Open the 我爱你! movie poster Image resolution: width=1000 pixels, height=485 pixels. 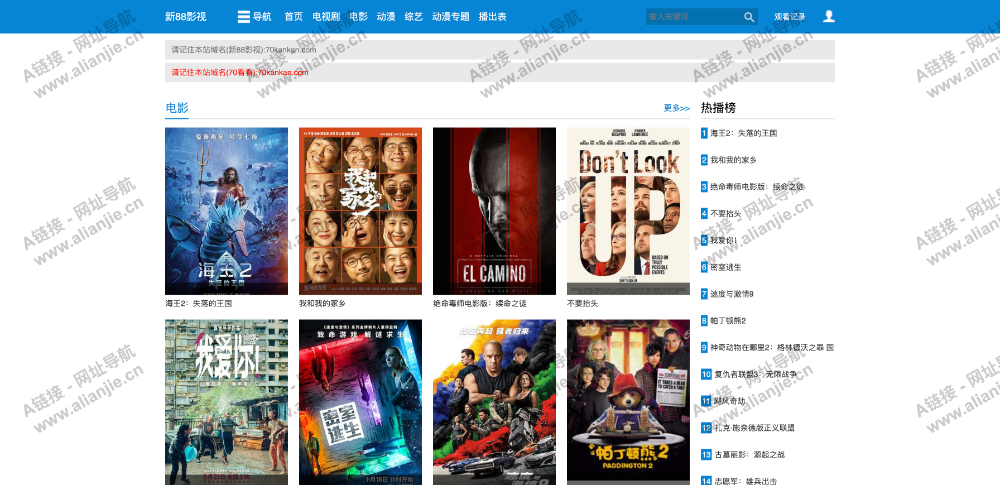tap(226, 402)
